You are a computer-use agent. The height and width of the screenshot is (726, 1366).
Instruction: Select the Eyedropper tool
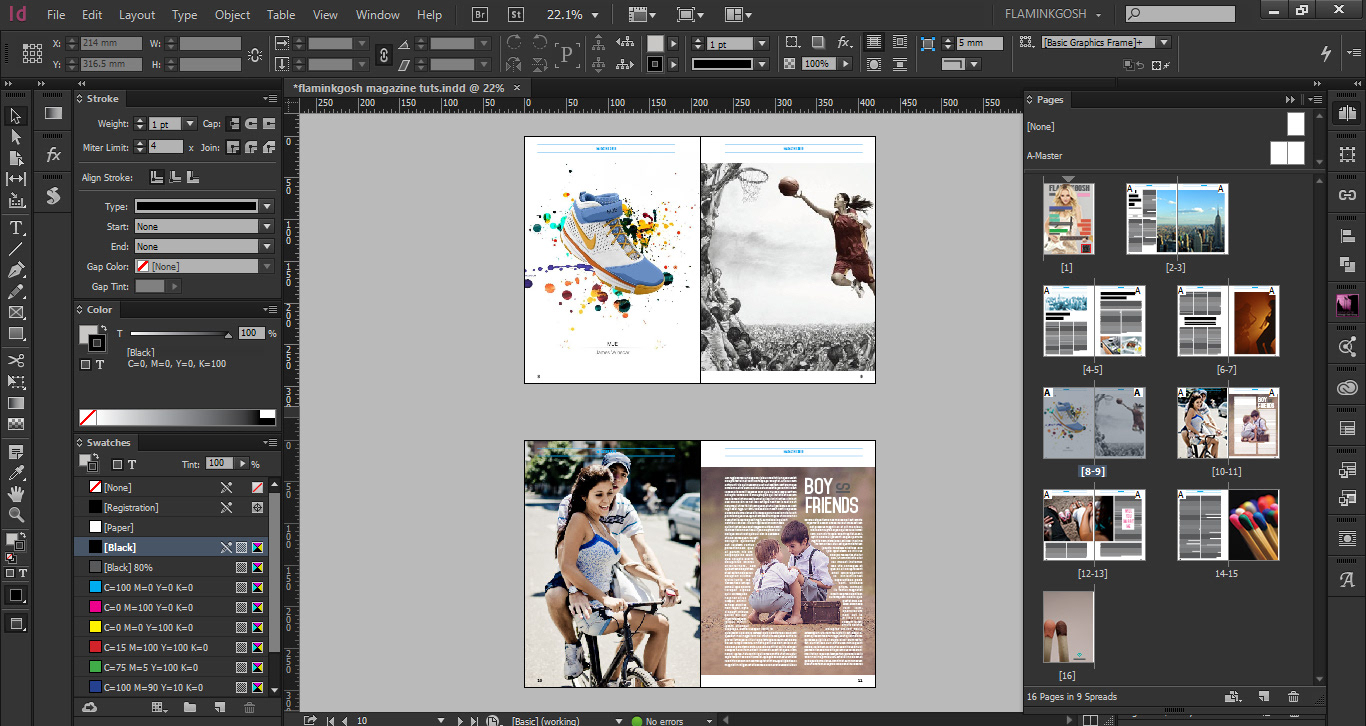(16, 473)
